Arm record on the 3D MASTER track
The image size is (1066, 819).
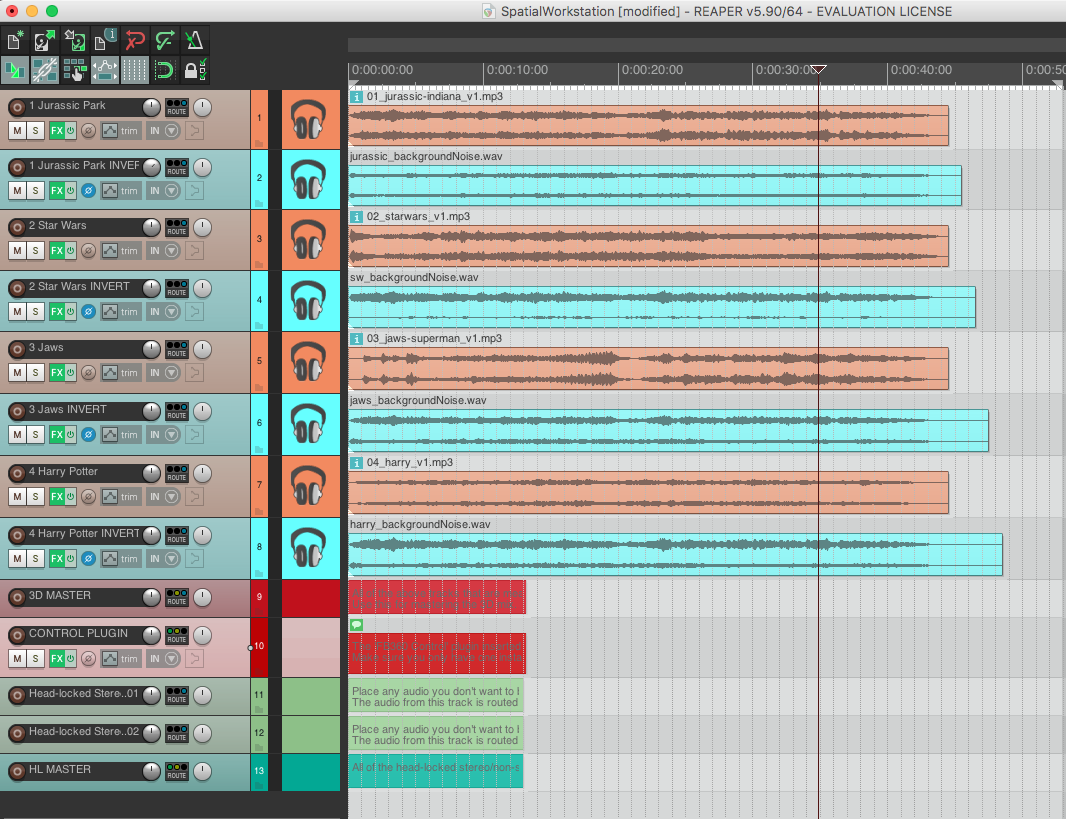pyautogui.click(x=16, y=598)
